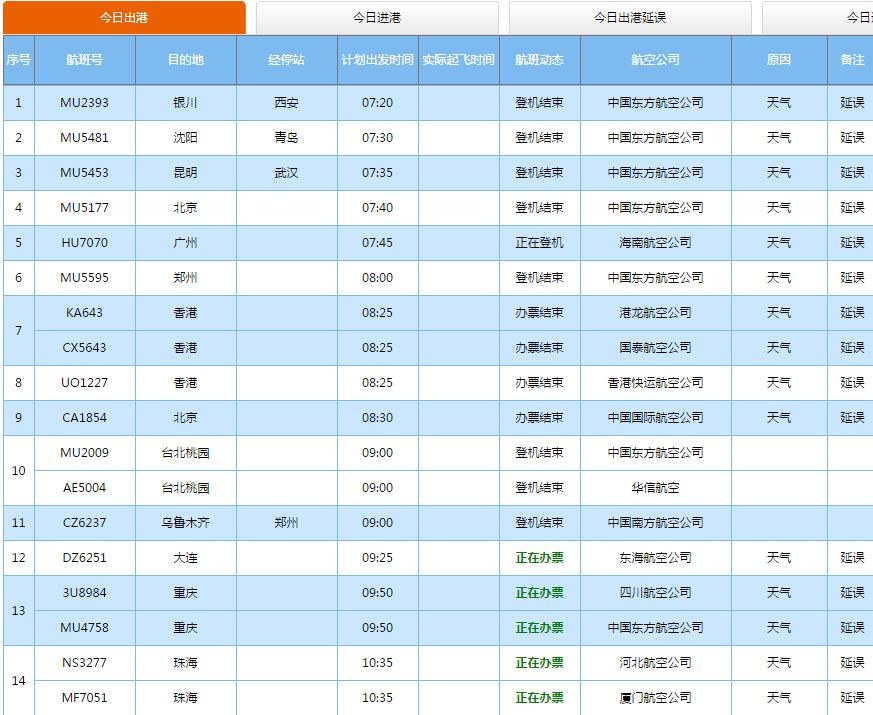This screenshot has height=715, width=873.
Task: Click the 航班动态 column header
Action: 540,60
